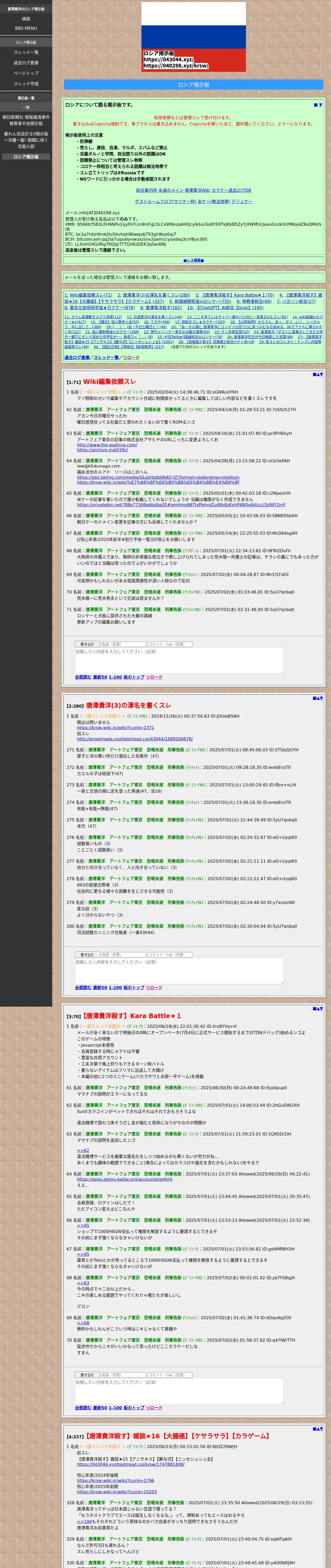331x1568 pixels.
Task: Open スレッド作成 in the sidebar
Action: tap(26, 83)
